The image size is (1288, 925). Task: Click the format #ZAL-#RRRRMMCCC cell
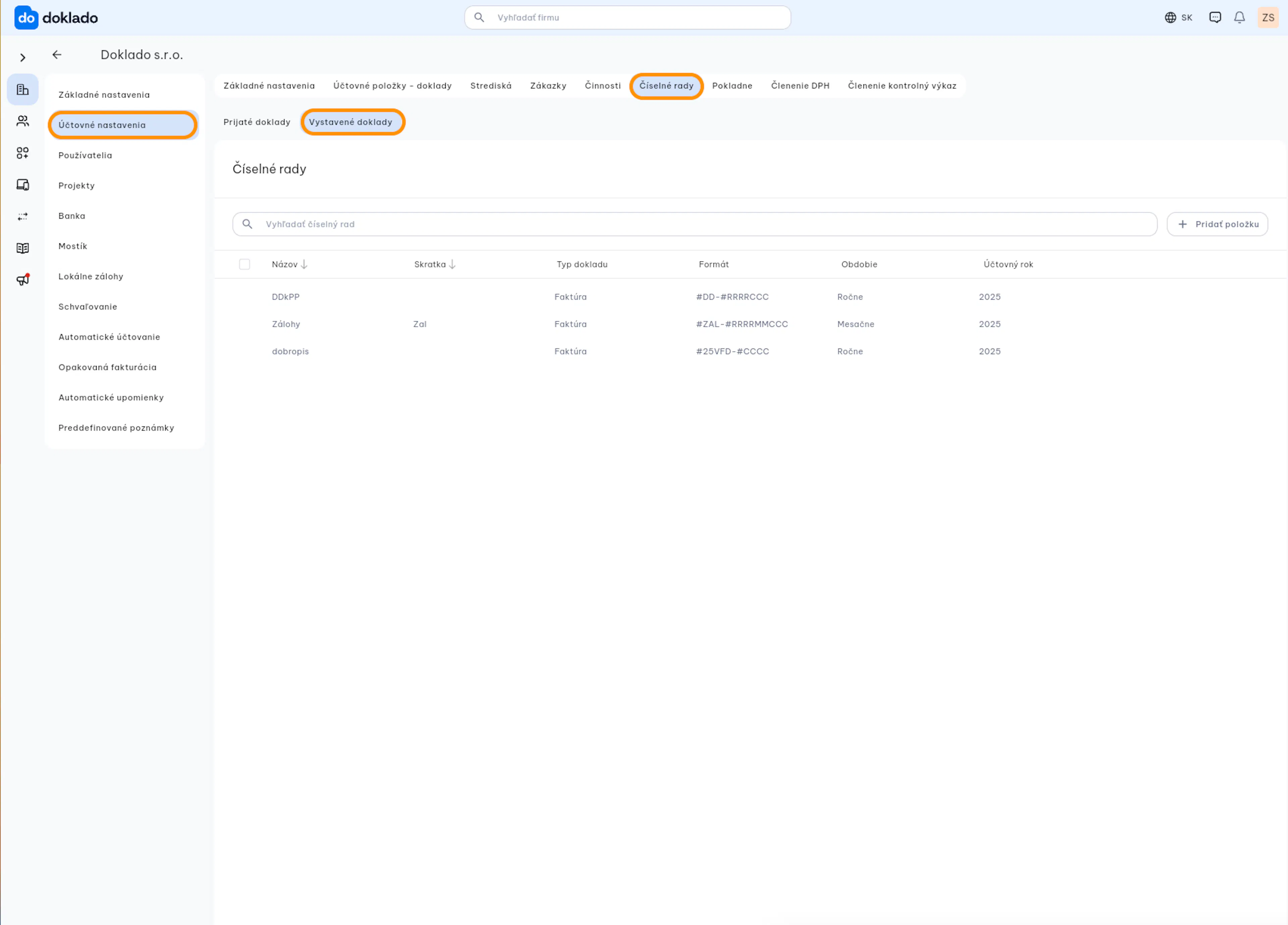click(742, 324)
